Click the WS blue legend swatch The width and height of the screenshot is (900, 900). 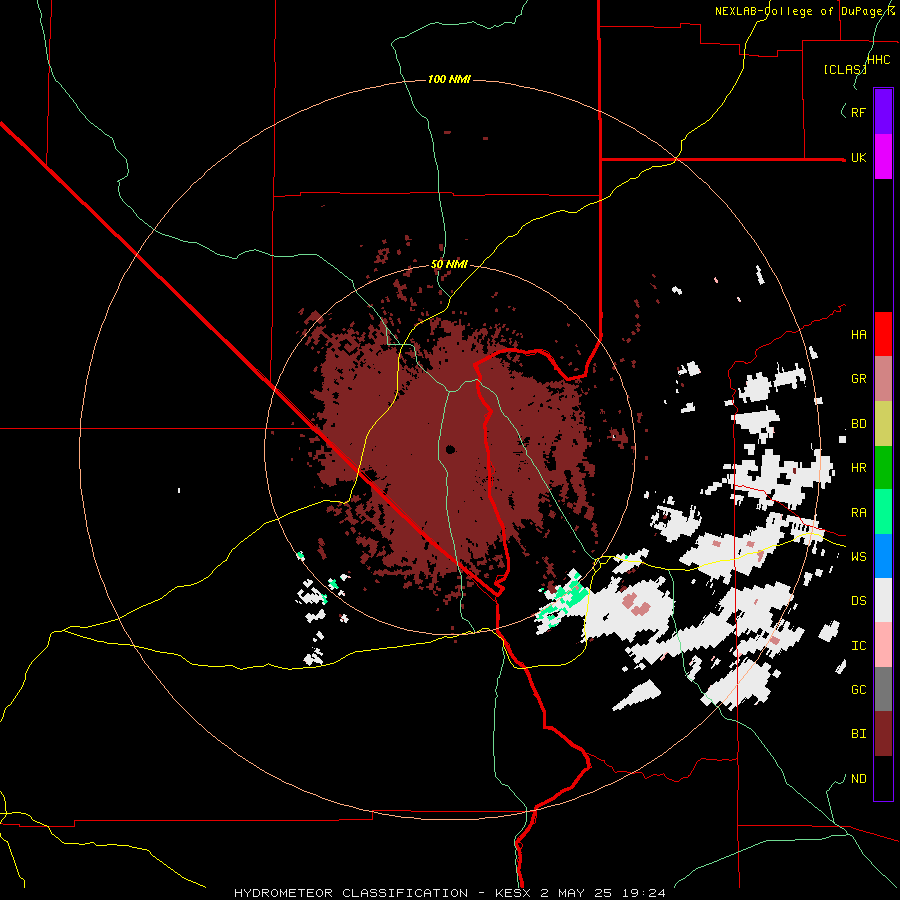883,556
